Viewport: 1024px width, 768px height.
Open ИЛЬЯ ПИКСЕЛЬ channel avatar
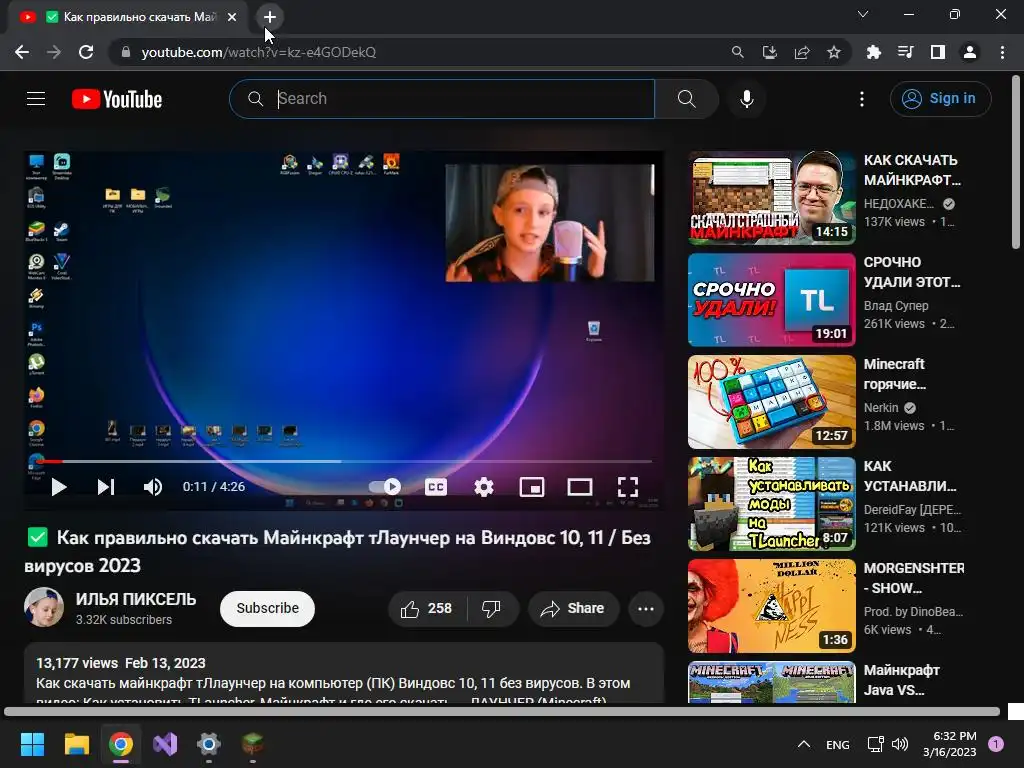click(x=44, y=607)
